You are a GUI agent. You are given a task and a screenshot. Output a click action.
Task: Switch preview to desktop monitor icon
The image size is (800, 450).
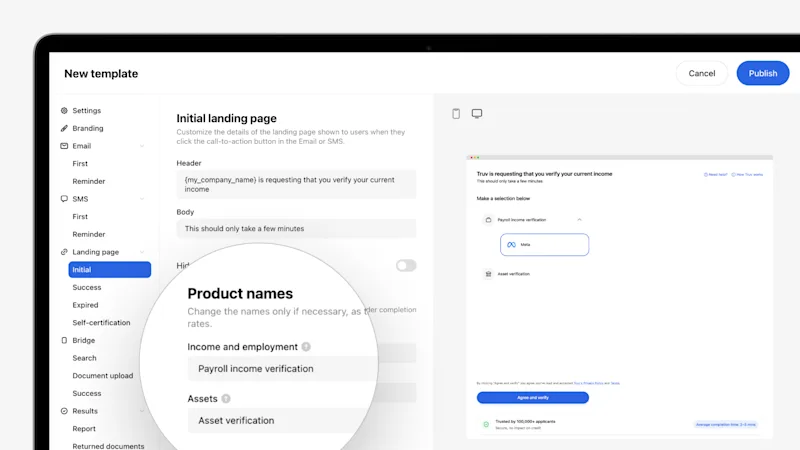coord(477,113)
